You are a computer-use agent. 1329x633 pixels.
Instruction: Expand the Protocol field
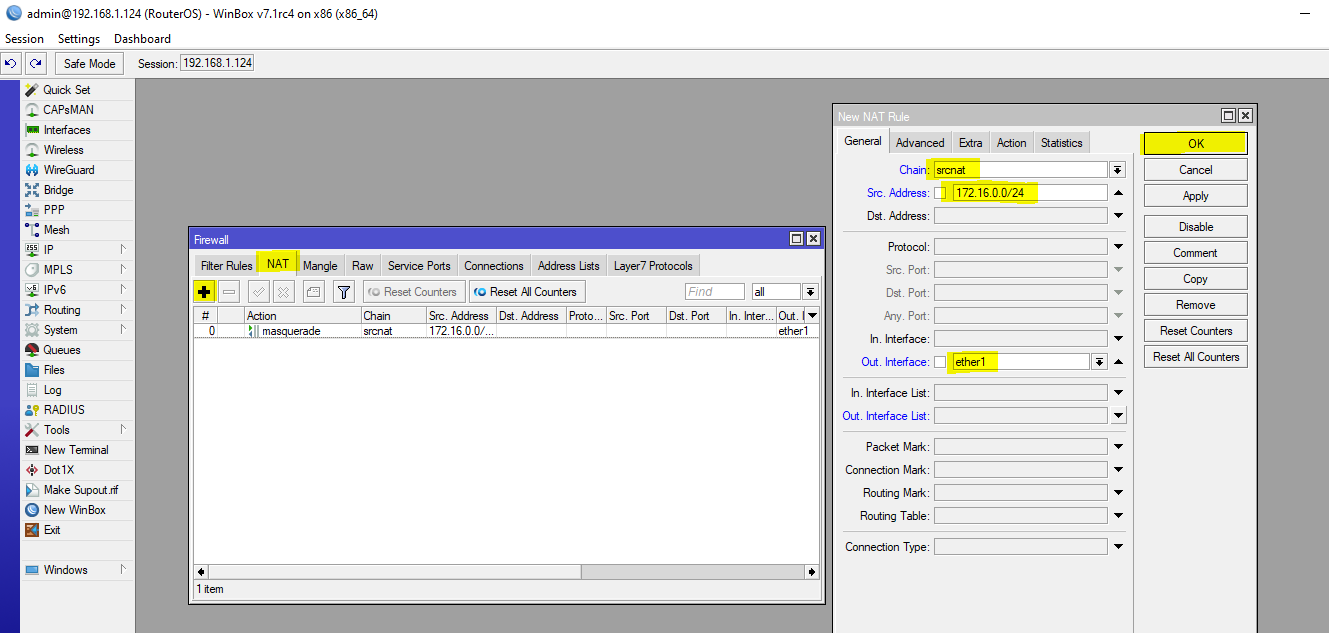tap(1118, 247)
